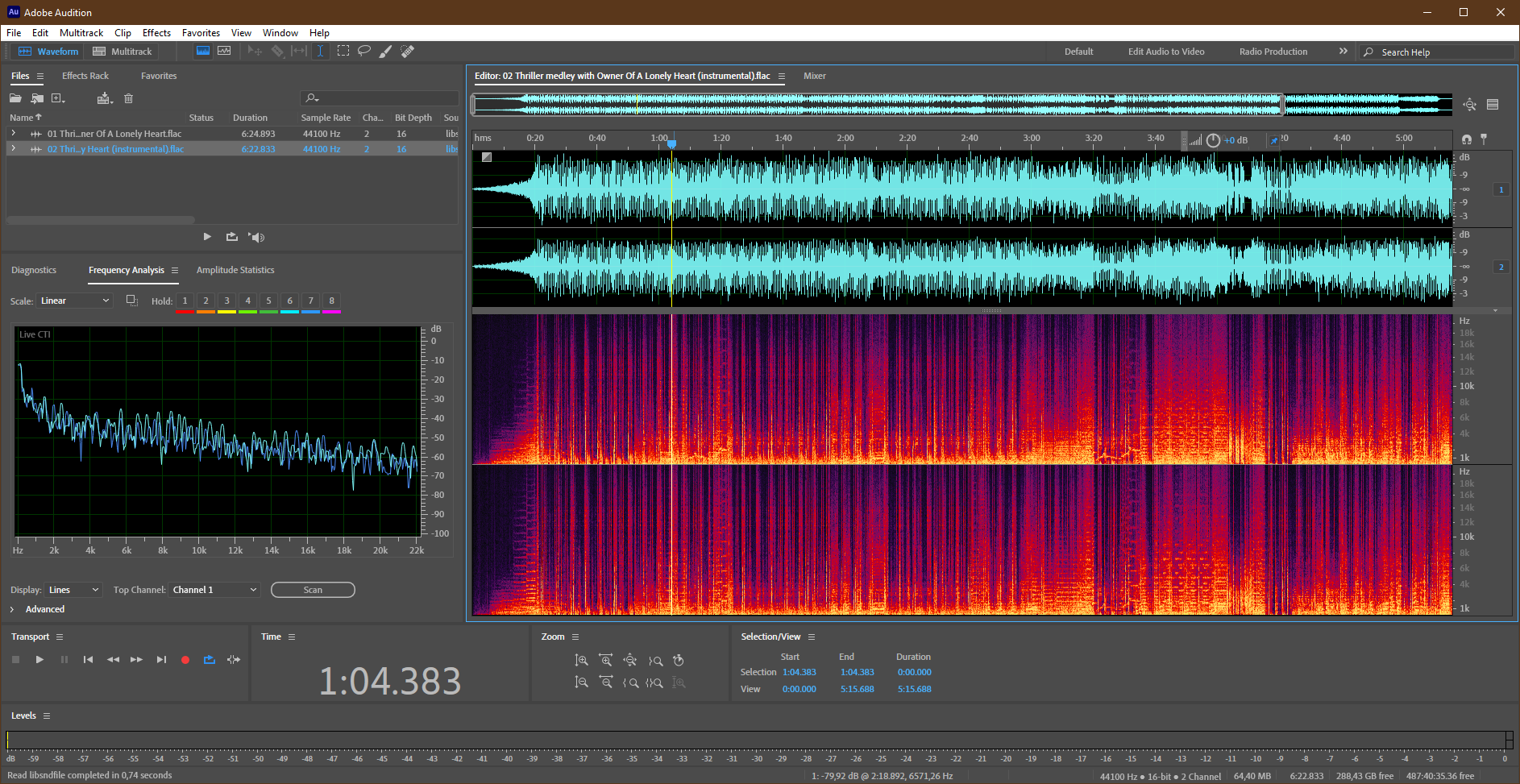Click the Record button in Transport
Viewport: 1520px width, 784px height.
[185, 660]
